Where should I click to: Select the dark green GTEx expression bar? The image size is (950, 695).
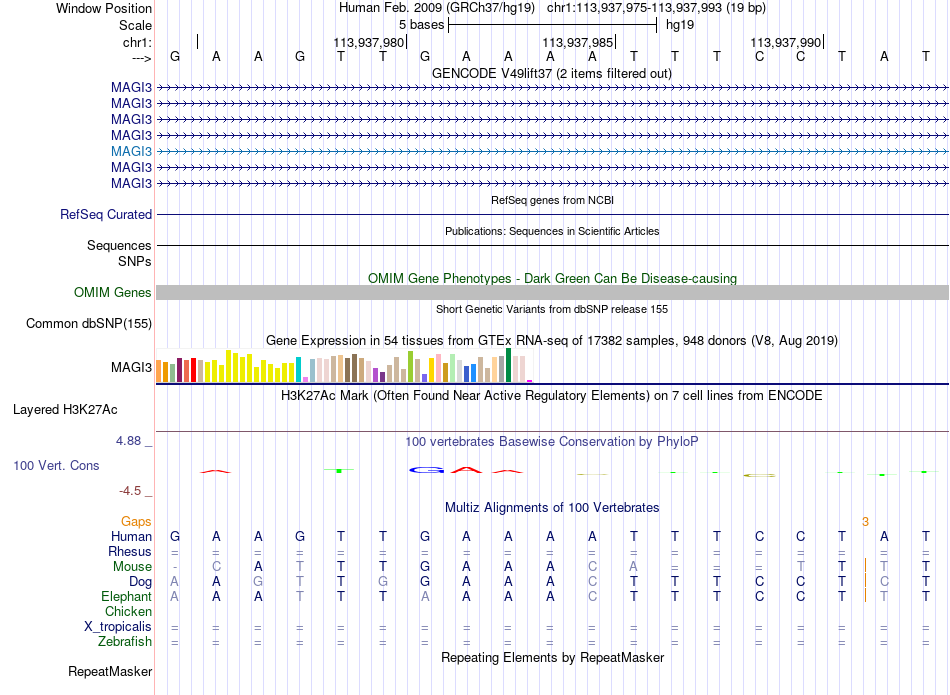(x=508, y=365)
